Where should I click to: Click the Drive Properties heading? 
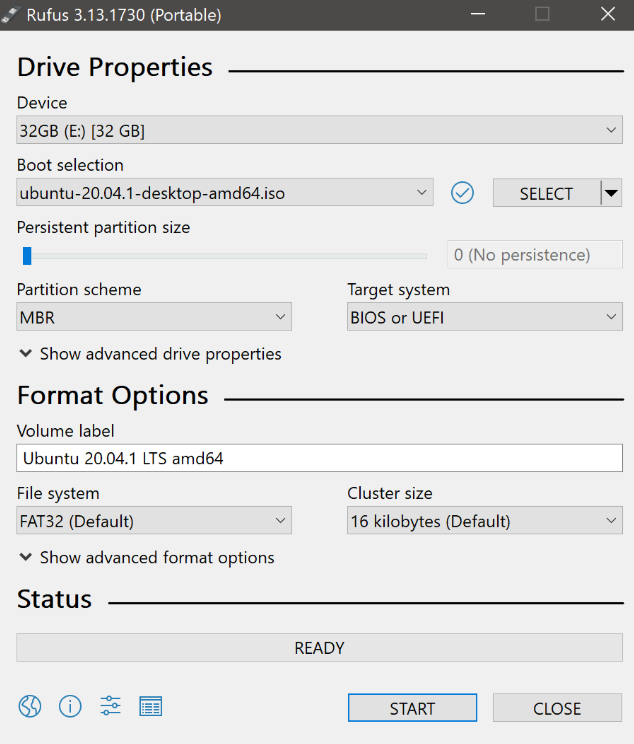[115, 67]
